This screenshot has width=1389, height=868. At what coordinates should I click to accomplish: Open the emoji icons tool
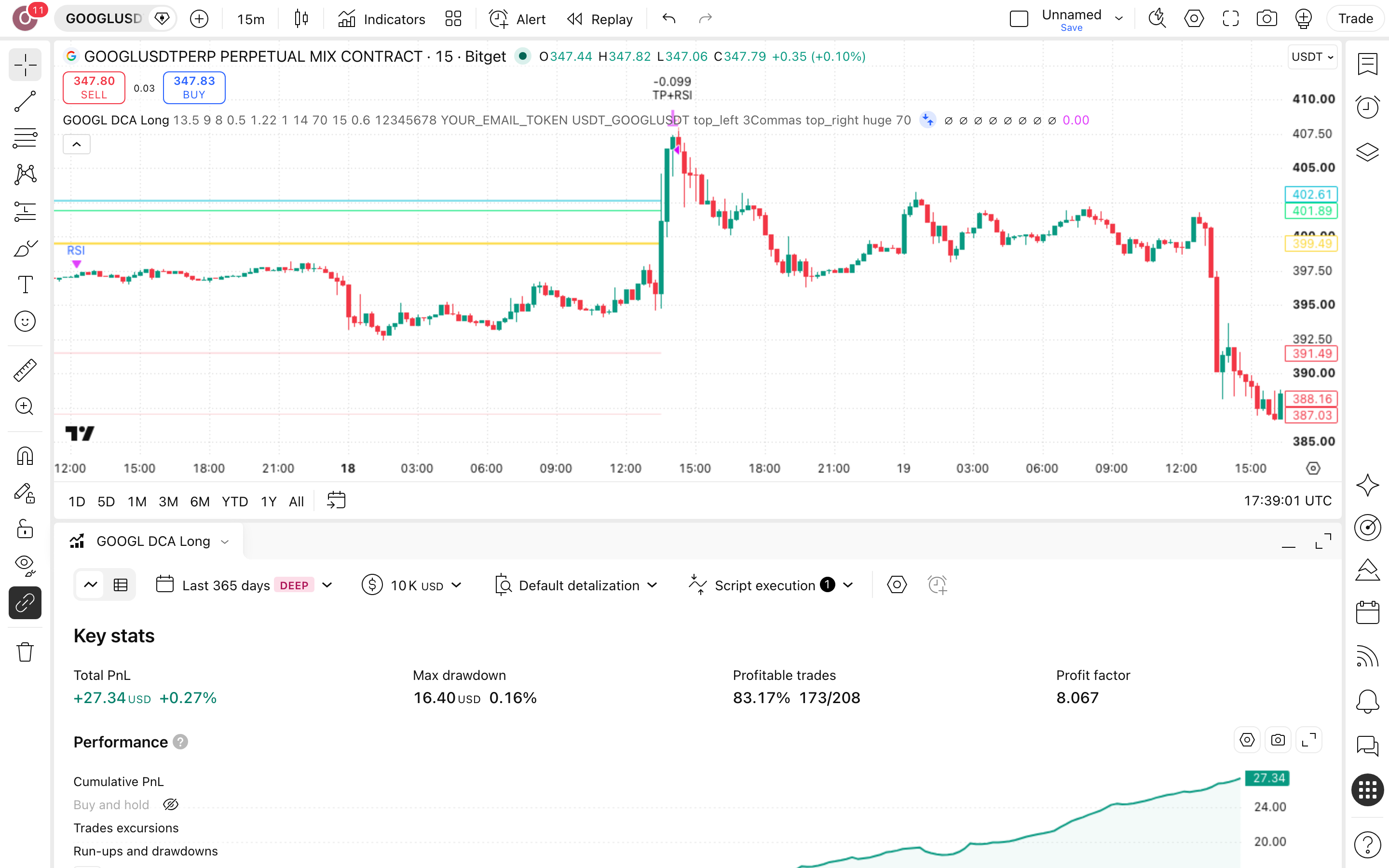coord(25,322)
